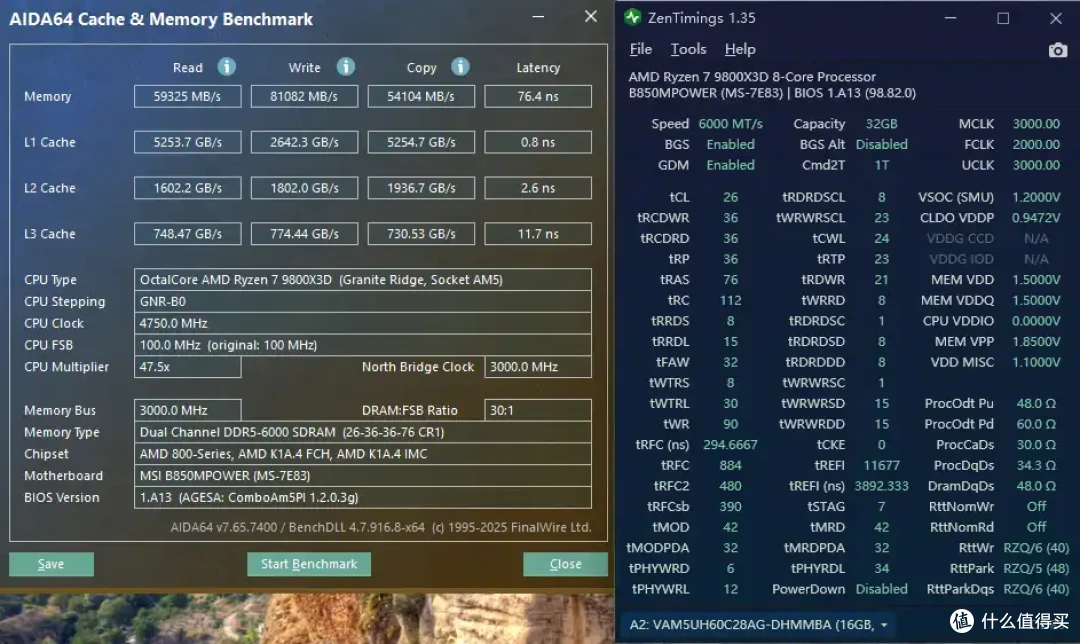1080x644 pixels.
Task: Select L2 Cache Copy value 1936.7 GB/s
Action: click(x=421, y=188)
